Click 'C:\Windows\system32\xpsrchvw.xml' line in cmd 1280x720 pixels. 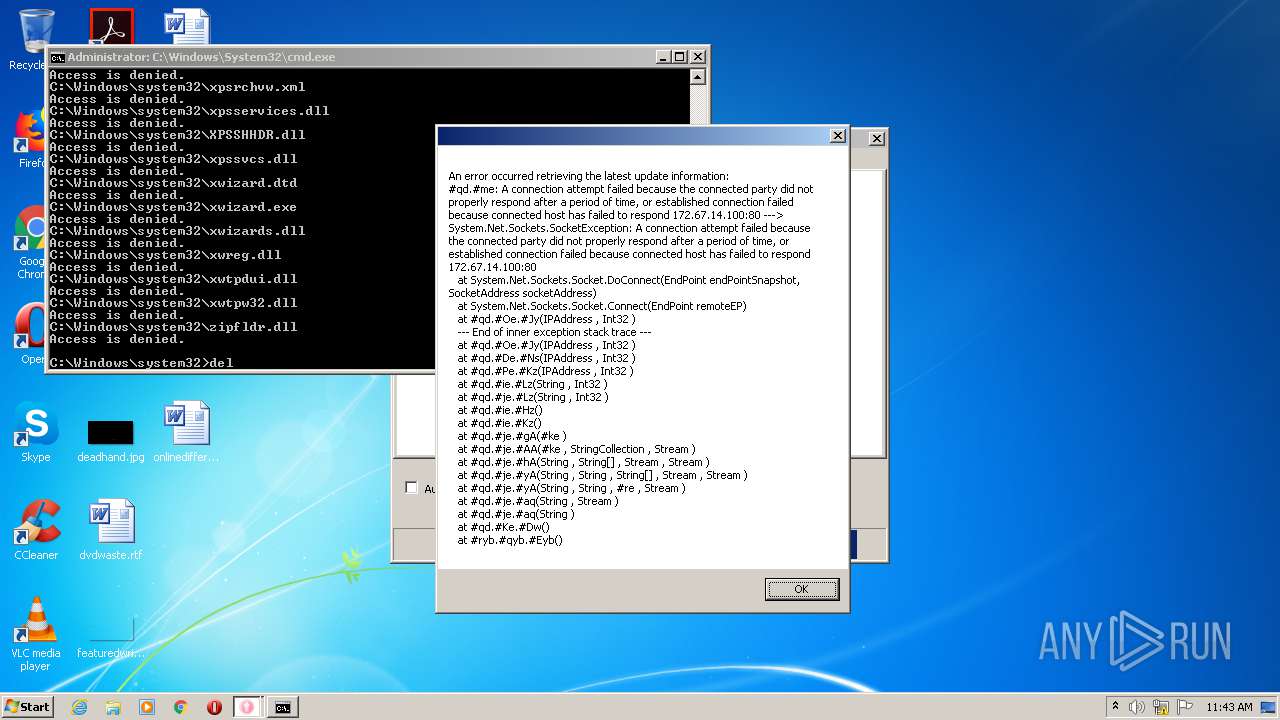(177, 86)
